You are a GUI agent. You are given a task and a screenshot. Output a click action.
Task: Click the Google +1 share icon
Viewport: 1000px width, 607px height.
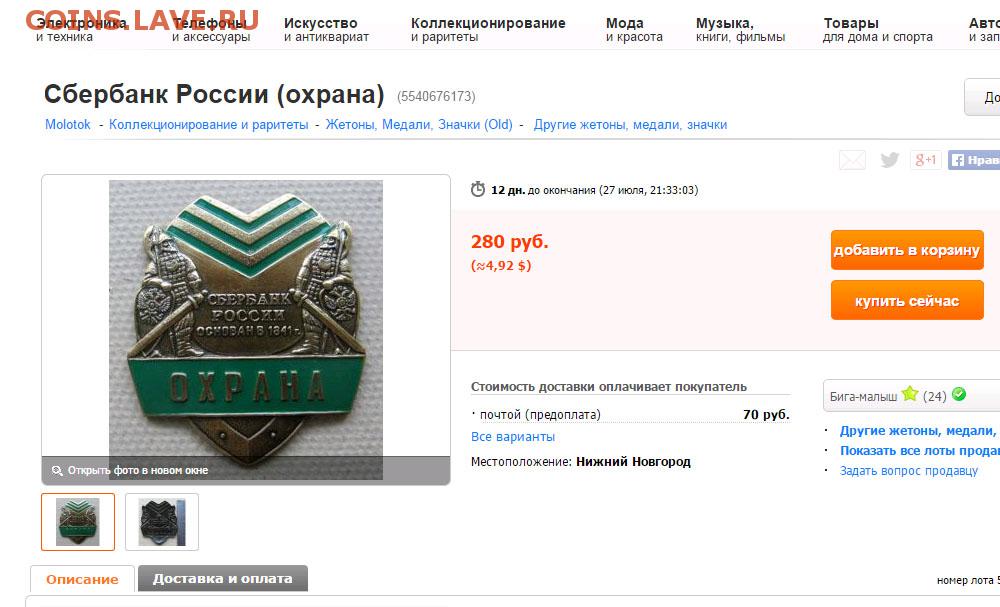[925, 160]
